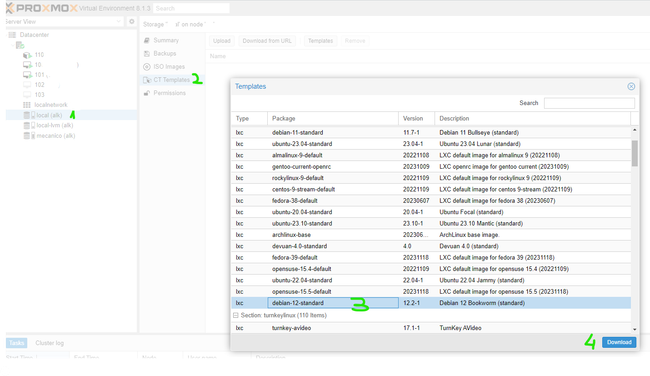Viewport: 650px width, 376px height.
Task: Focus the Templates search field
Action: click(x=589, y=103)
